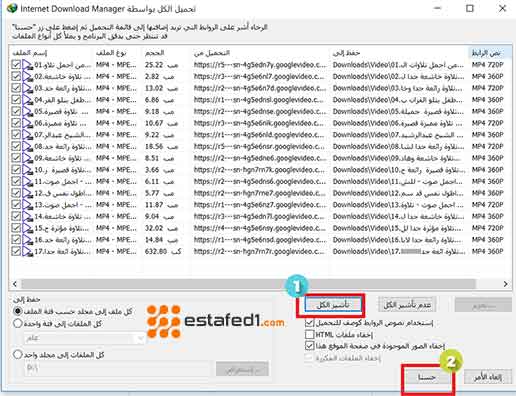Click the video file icon in row 04
Viewport: 516px width, 396px height.
tap(28, 100)
